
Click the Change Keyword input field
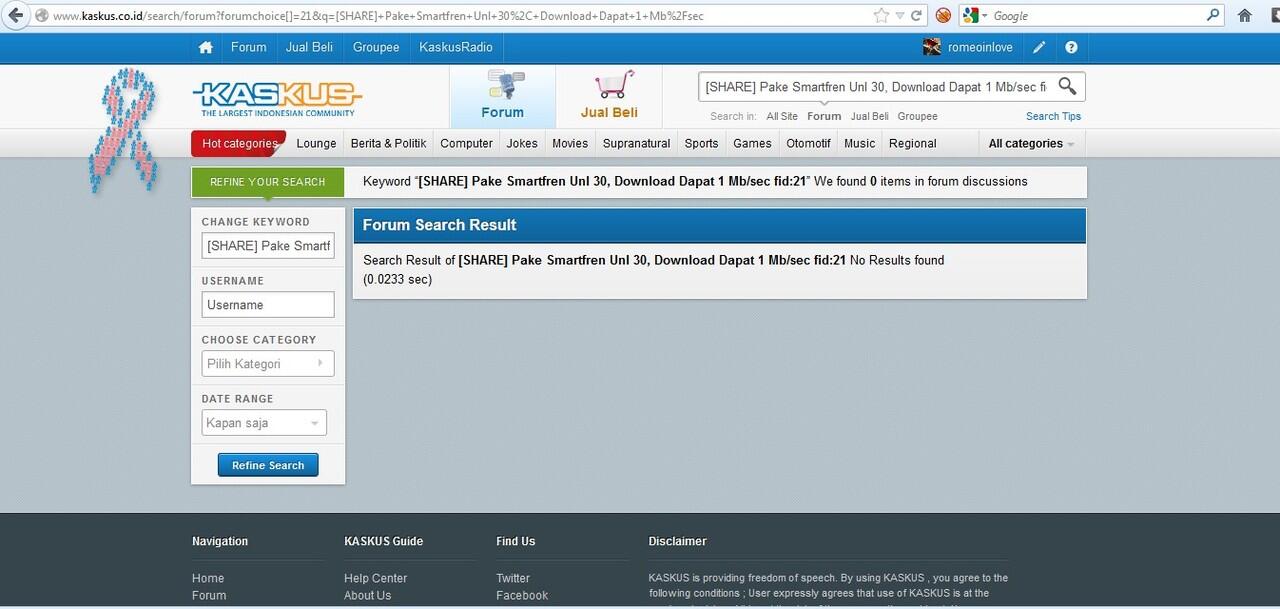(x=268, y=246)
